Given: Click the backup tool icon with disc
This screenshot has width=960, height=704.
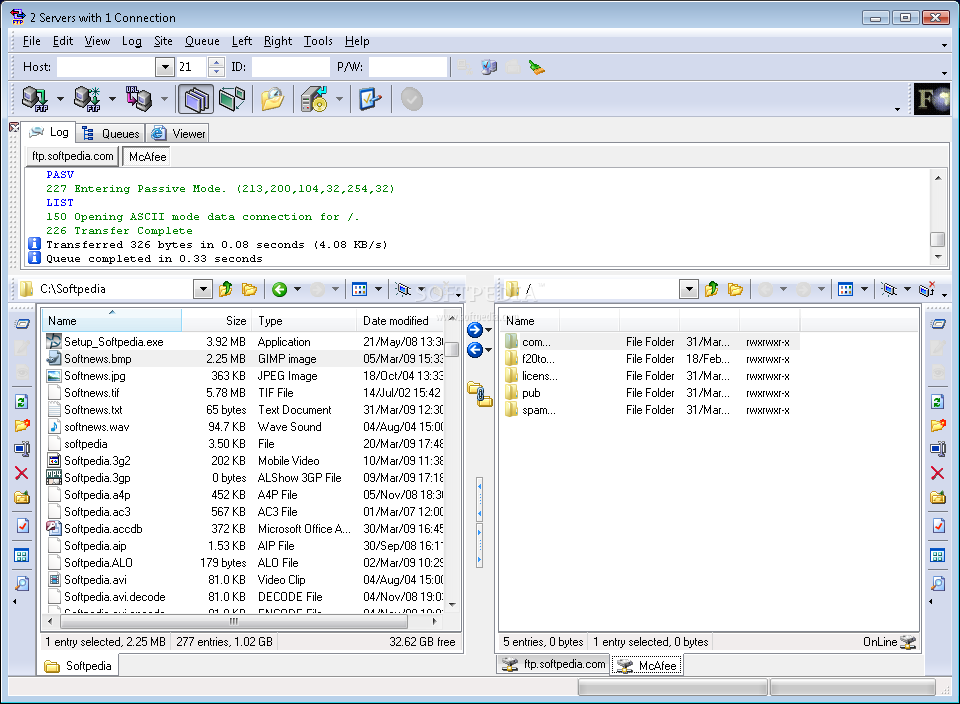Looking at the screenshot, I should [314, 99].
